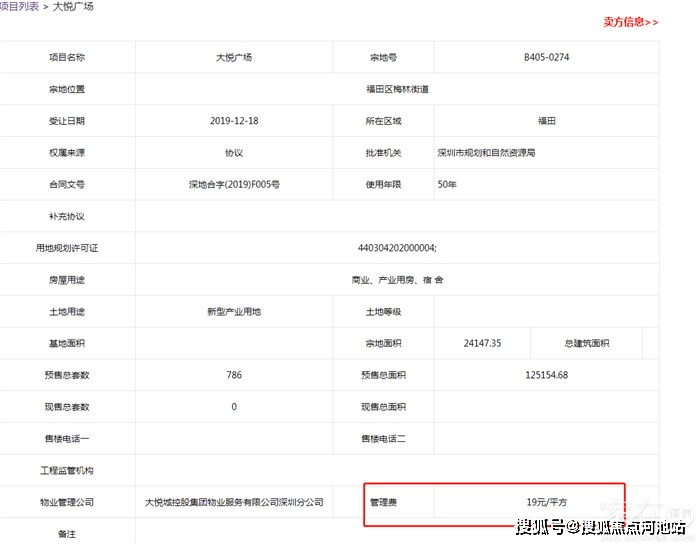700x544 pixels.
Task: Select the 使用年限 label
Action: pos(383,184)
